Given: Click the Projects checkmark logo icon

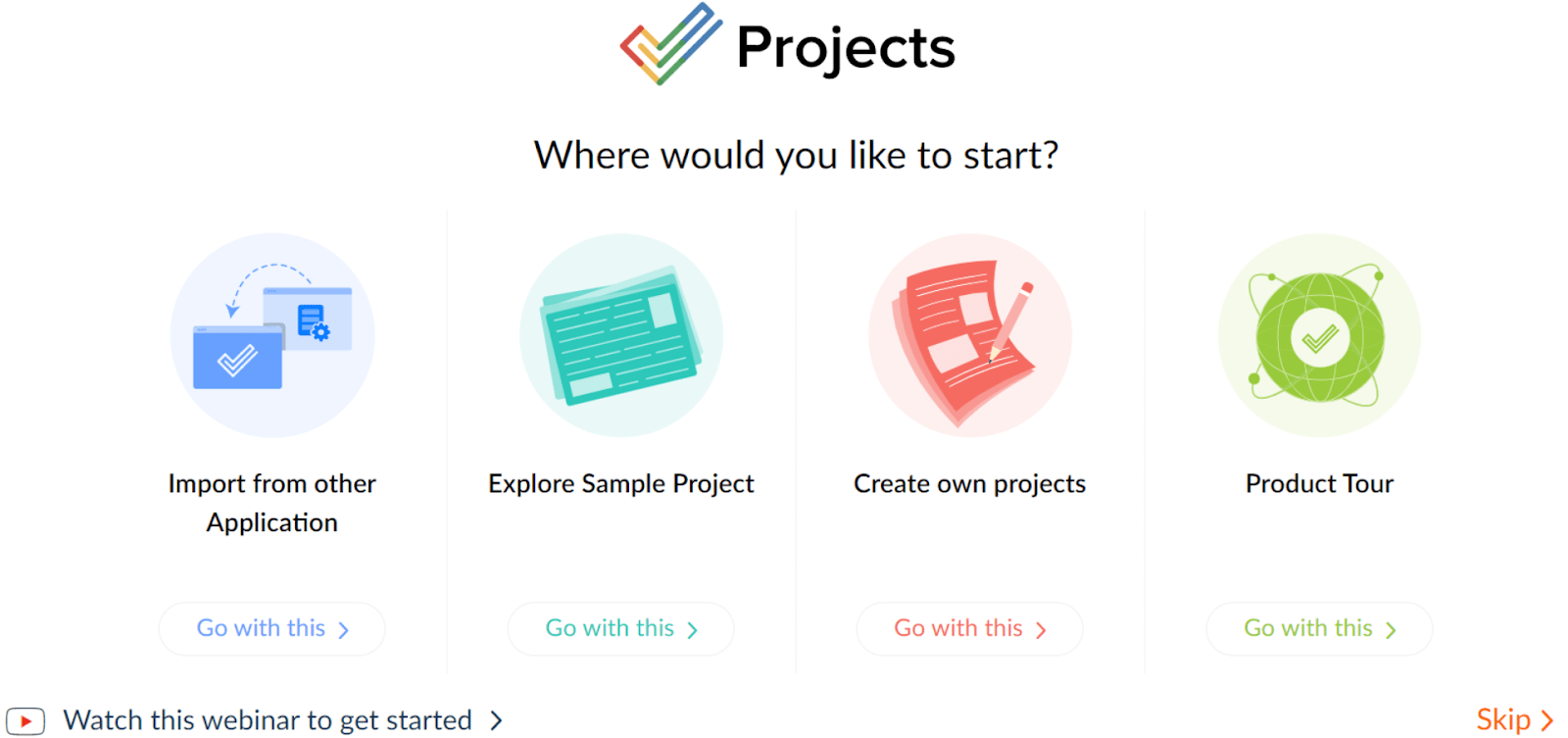Looking at the screenshot, I should (671, 44).
